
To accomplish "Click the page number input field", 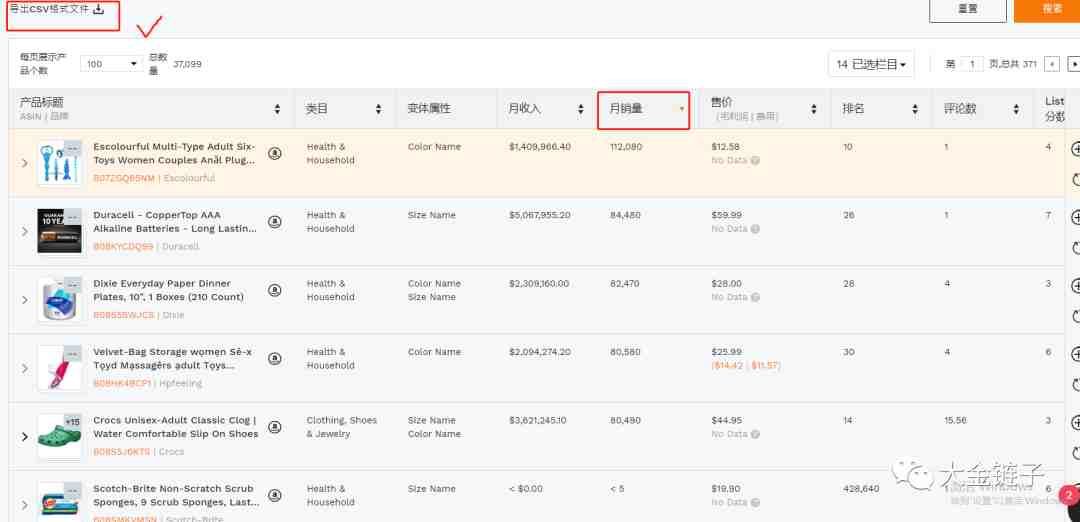I will [972, 64].
